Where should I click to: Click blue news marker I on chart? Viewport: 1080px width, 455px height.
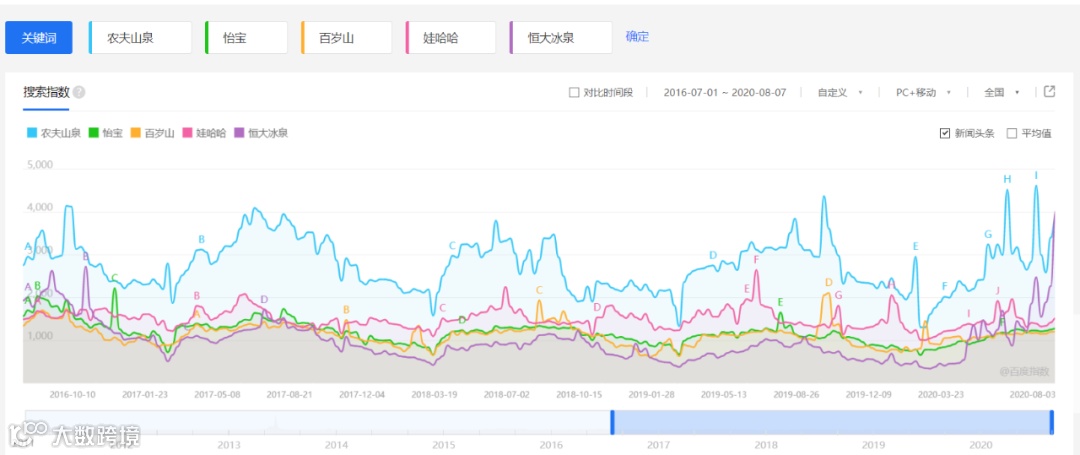(x=1036, y=176)
